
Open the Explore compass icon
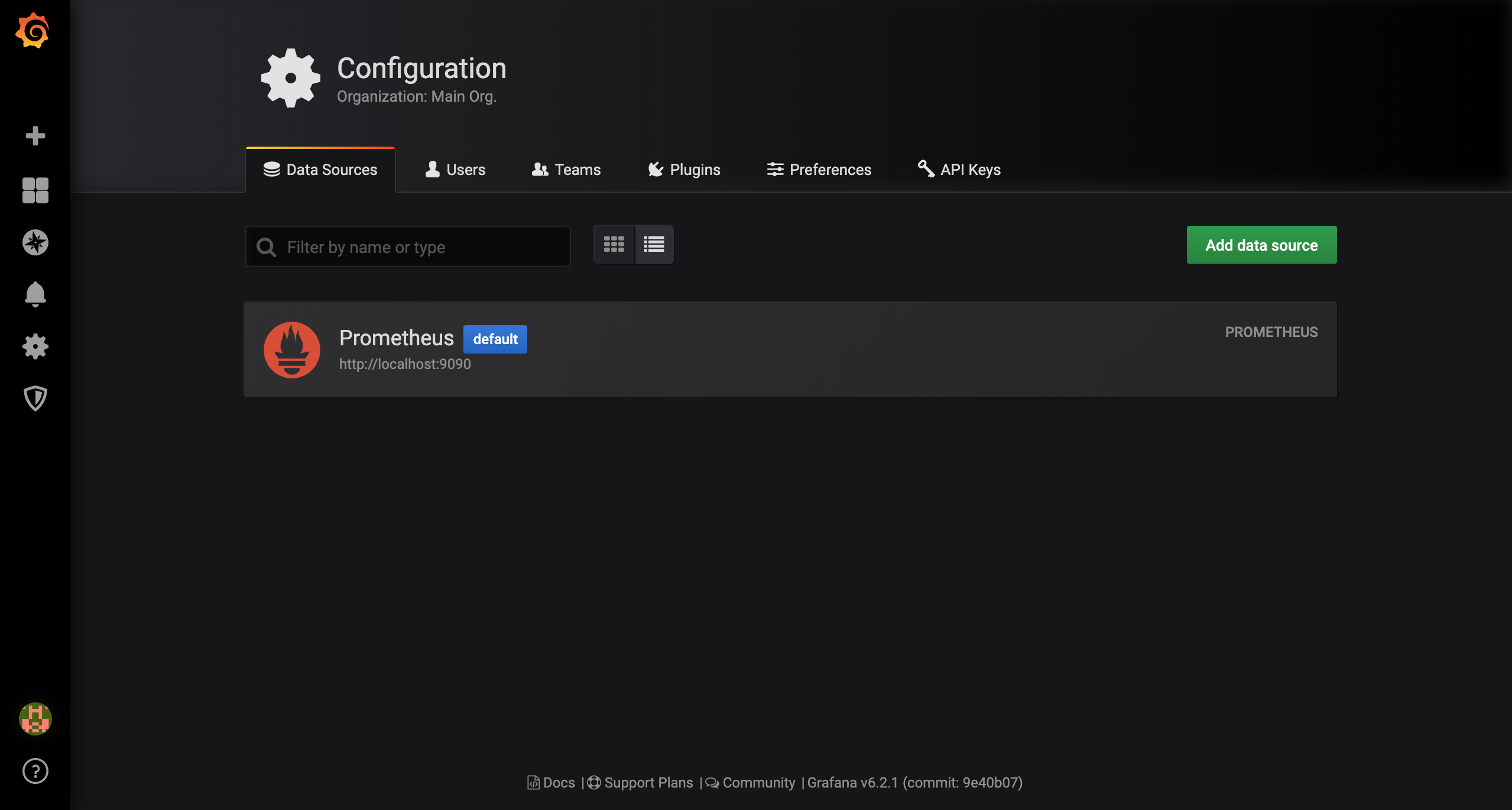pyautogui.click(x=35, y=242)
